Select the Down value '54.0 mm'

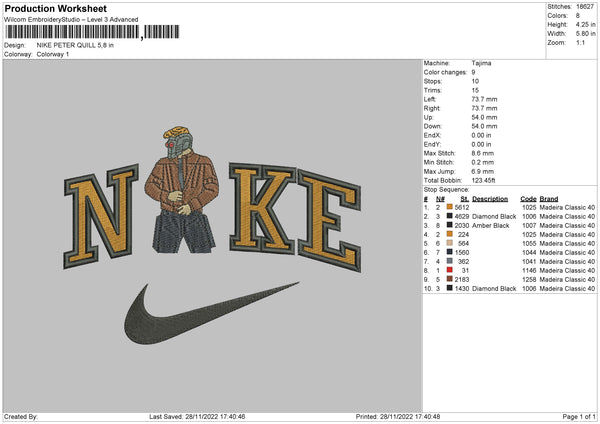pos(484,126)
